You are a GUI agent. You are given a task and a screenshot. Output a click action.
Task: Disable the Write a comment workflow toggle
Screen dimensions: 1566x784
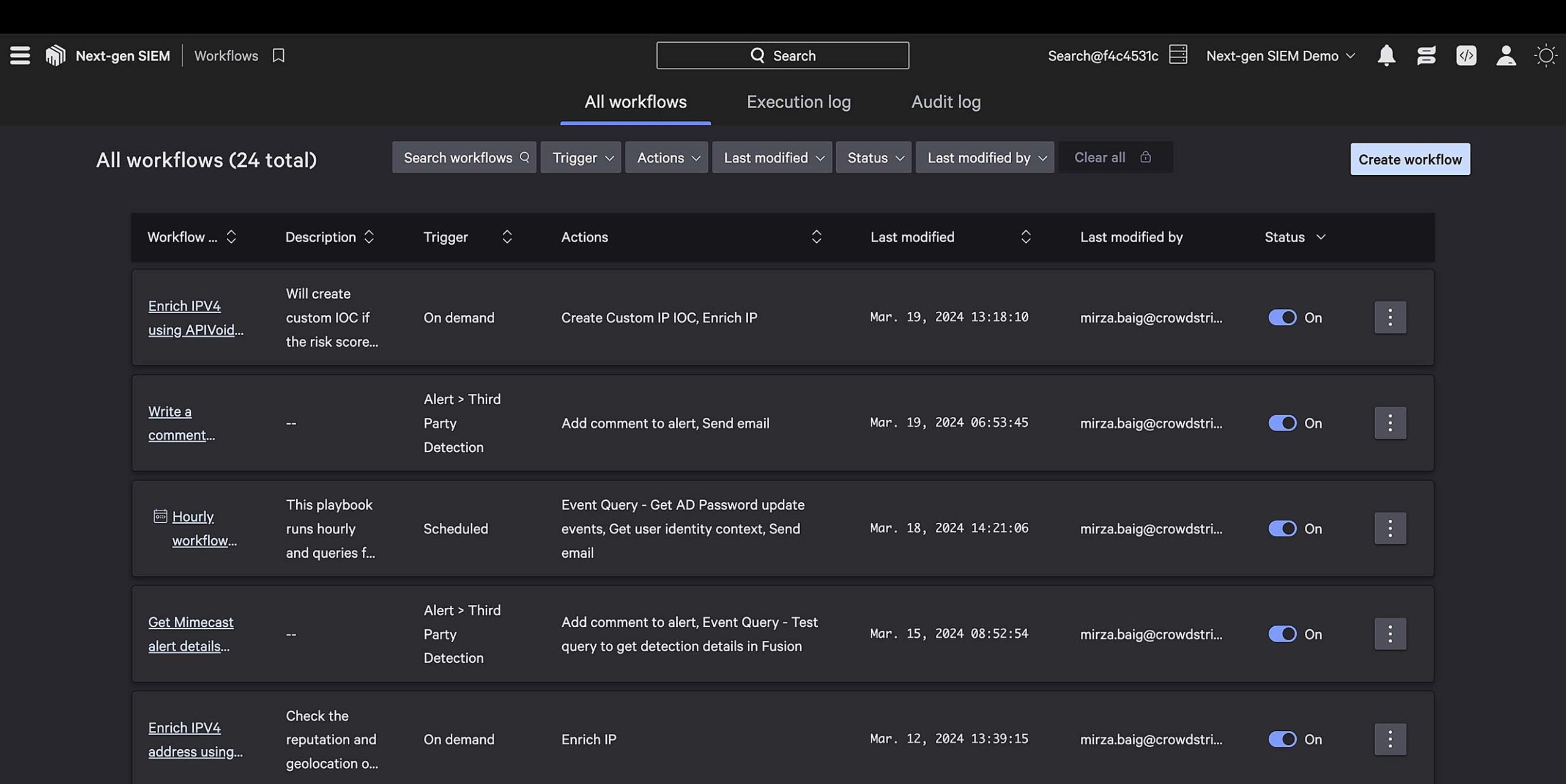tap(1282, 423)
